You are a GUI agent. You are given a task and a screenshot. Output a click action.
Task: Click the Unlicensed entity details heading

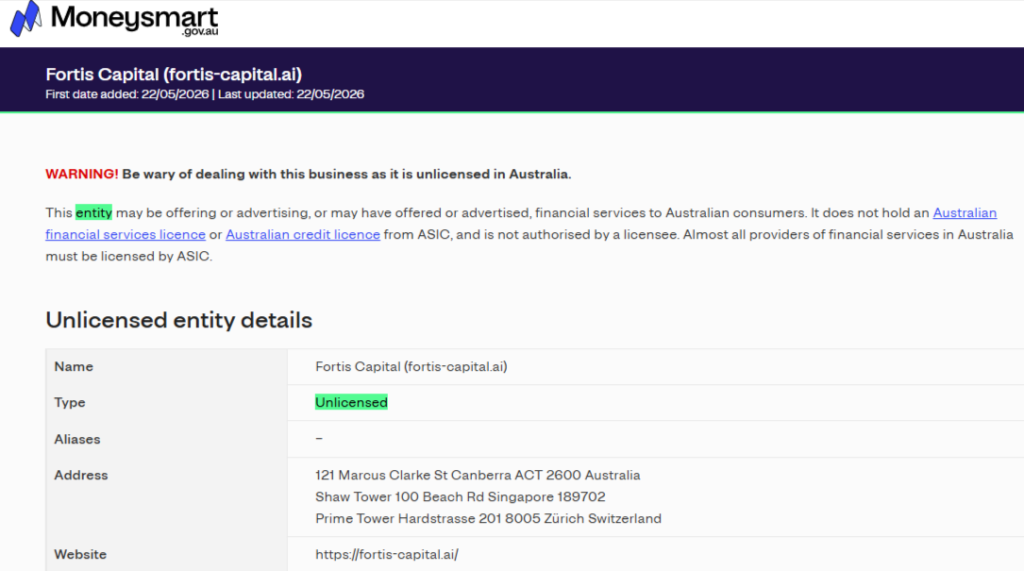[x=179, y=320]
